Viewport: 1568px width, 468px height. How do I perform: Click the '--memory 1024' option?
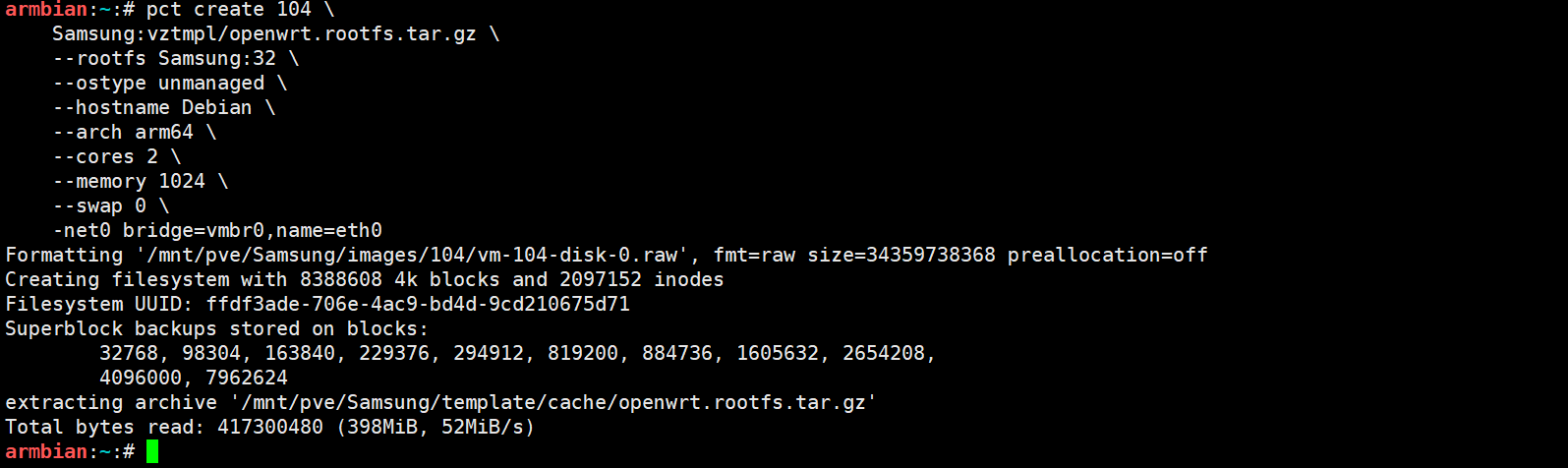pos(129,182)
